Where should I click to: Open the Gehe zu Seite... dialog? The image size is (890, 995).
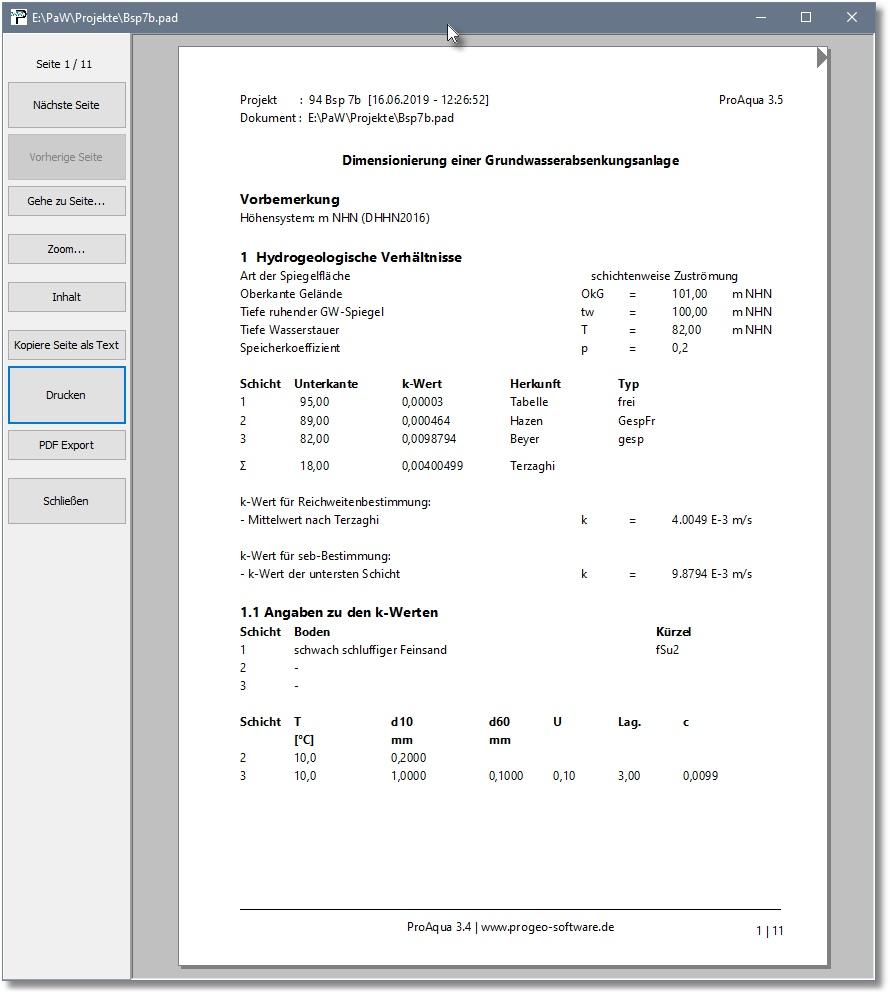coord(66,201)
